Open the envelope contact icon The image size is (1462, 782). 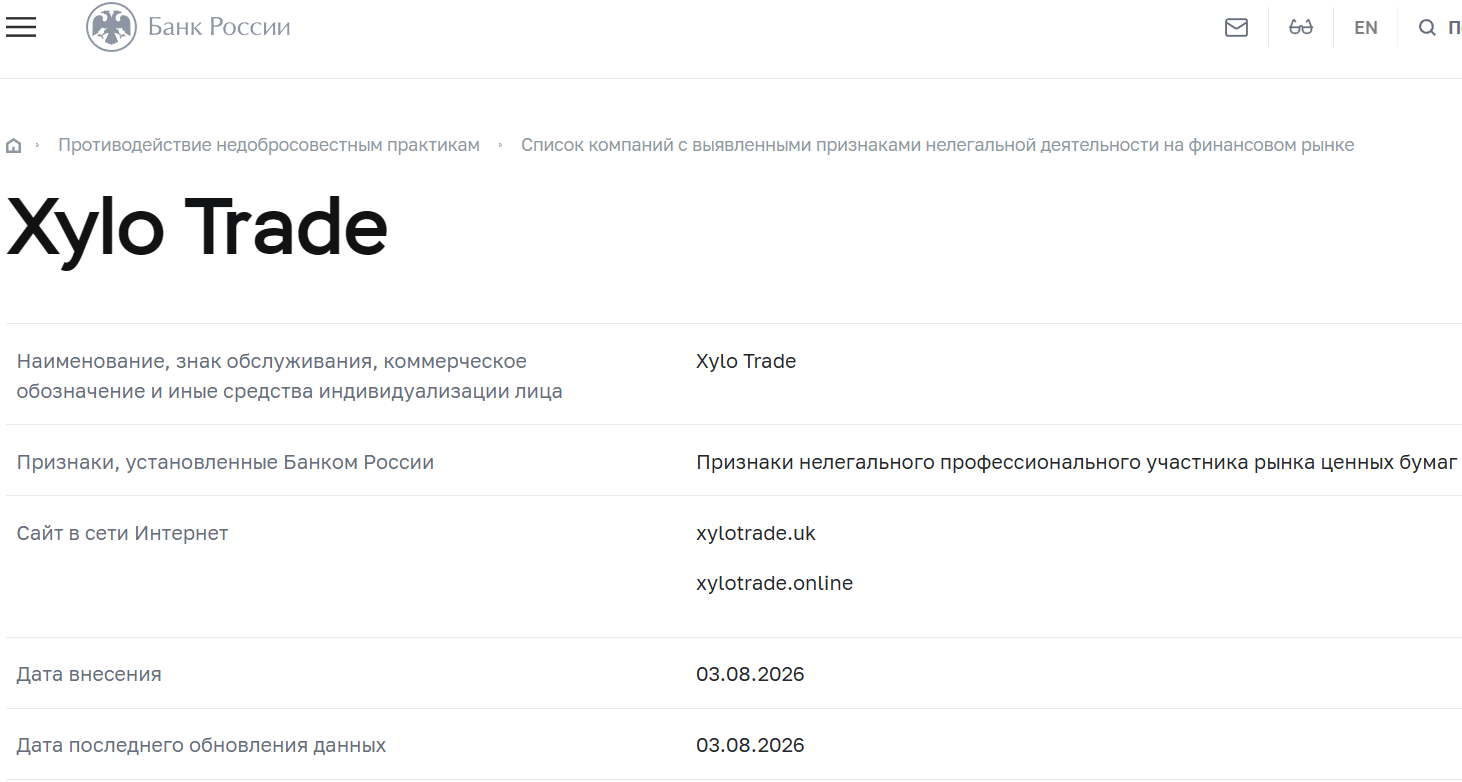[x=1236, y=28]
